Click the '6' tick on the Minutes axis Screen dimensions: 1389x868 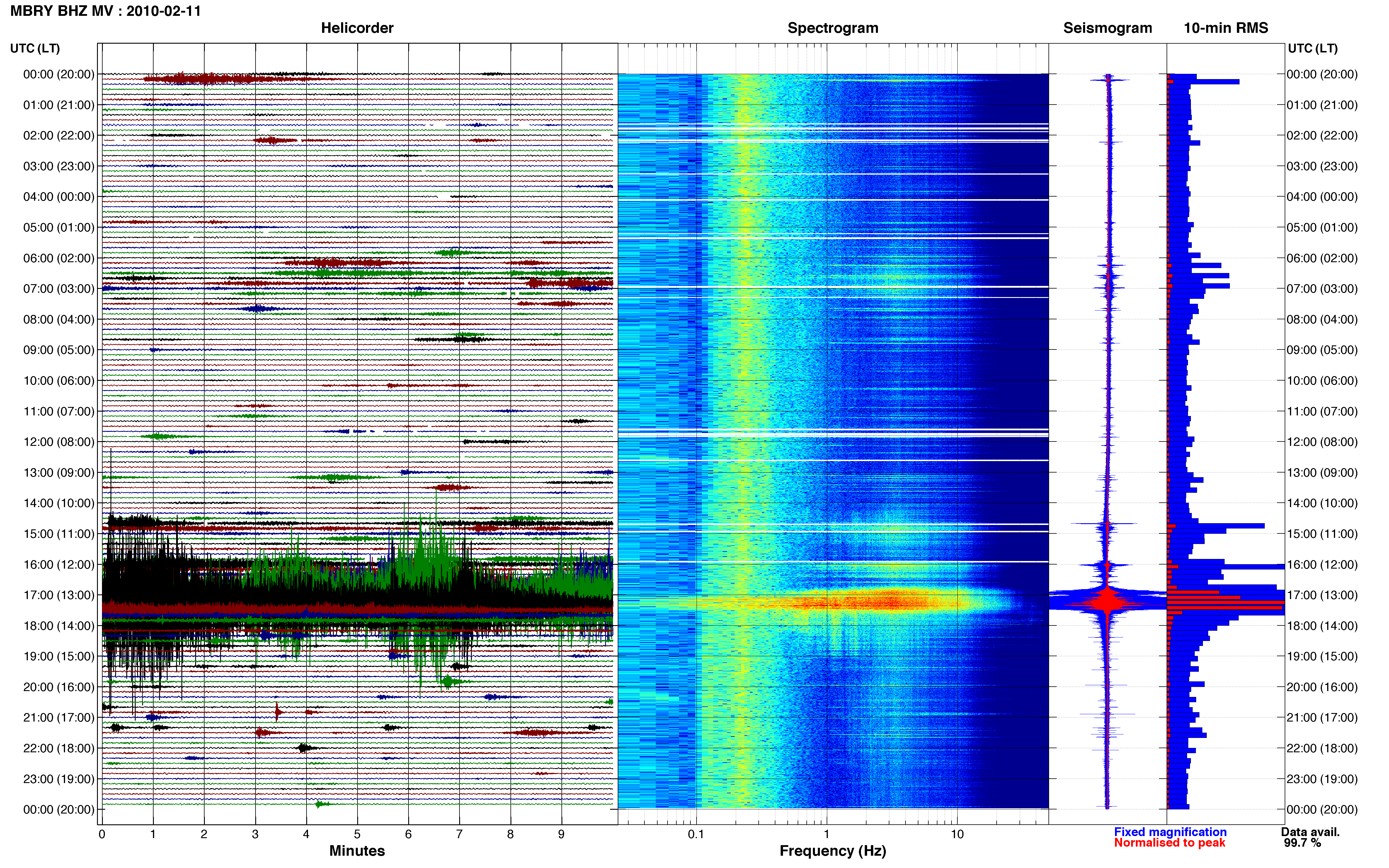pos(408,834)
